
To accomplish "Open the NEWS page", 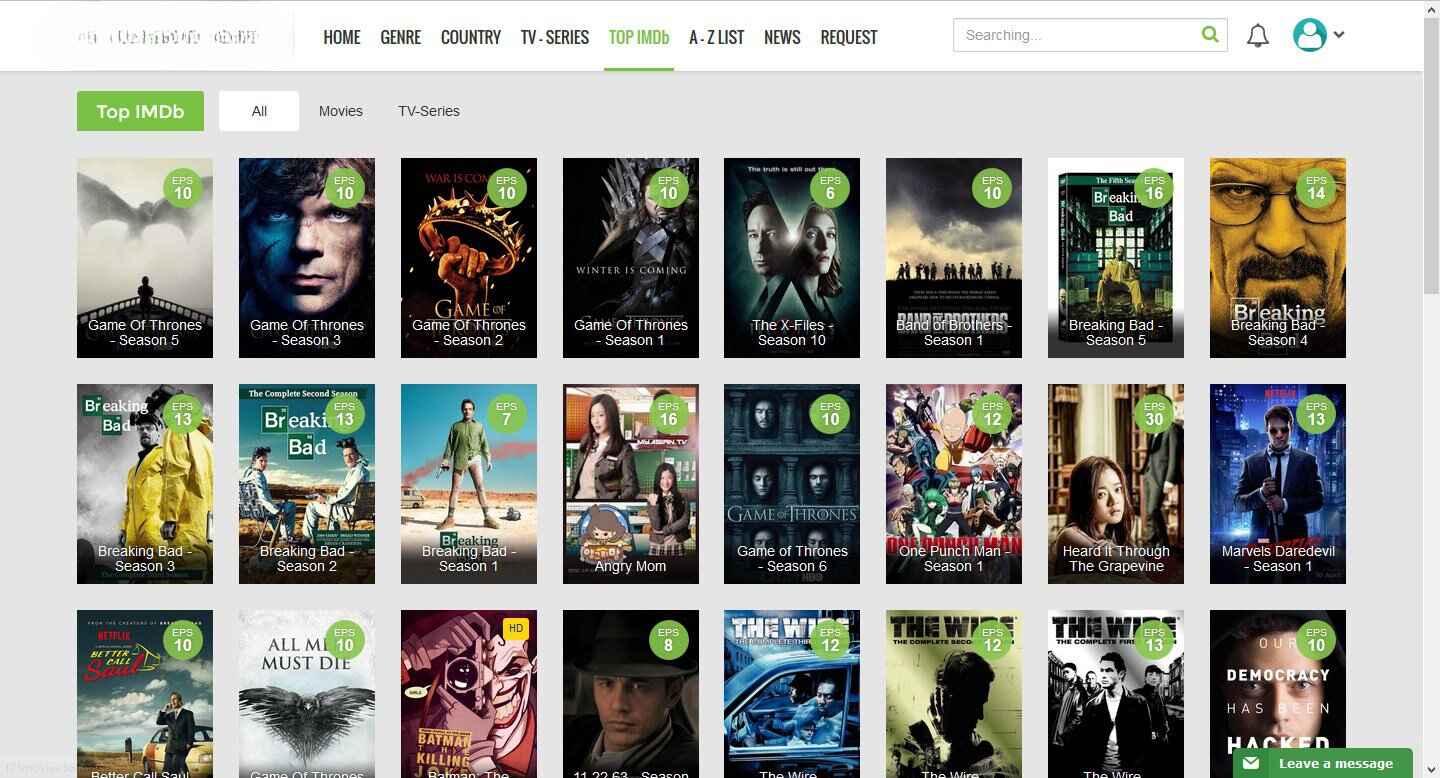I will 782,37.
